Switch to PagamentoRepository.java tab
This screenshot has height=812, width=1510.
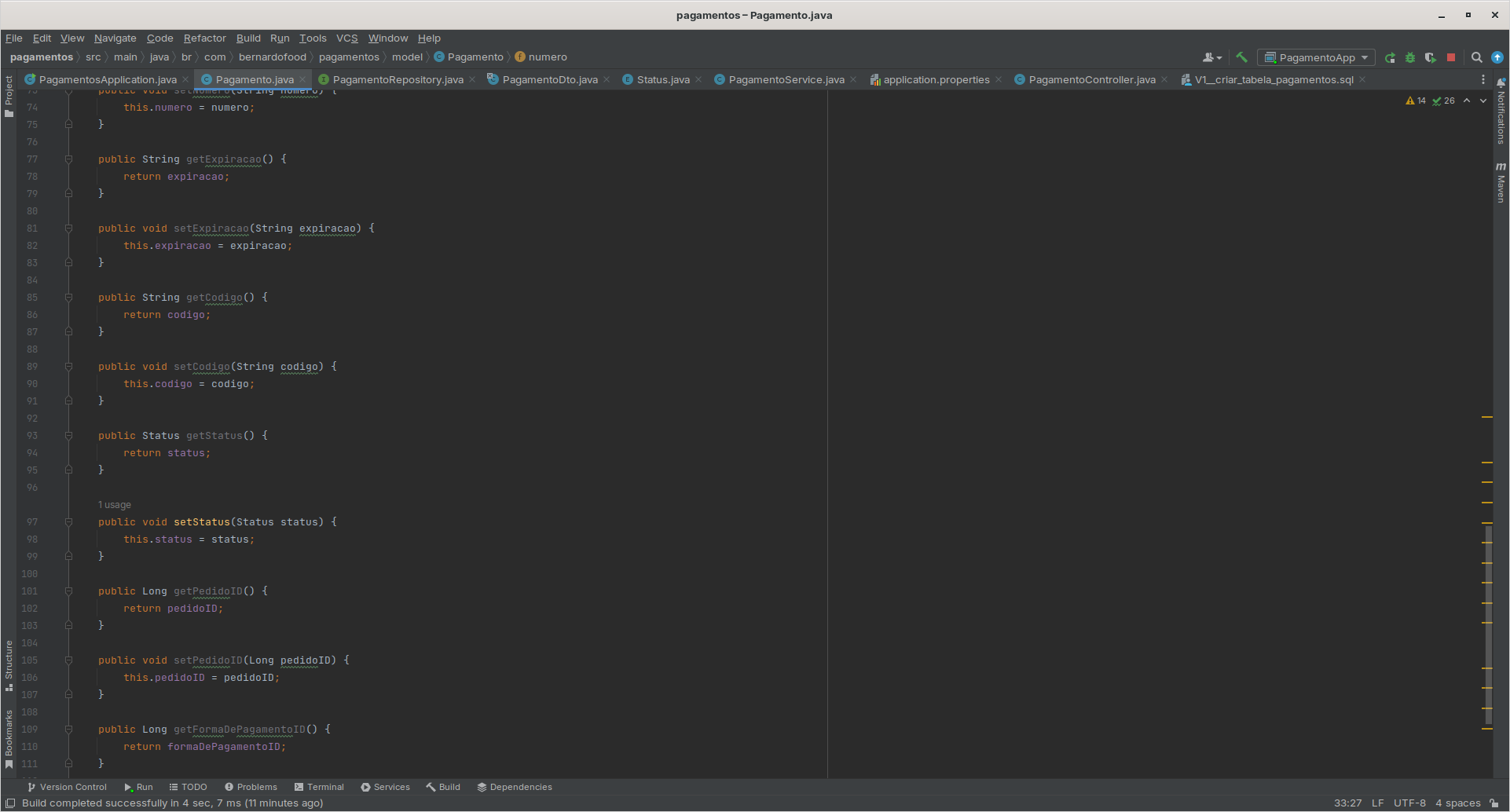coord(398,79)
